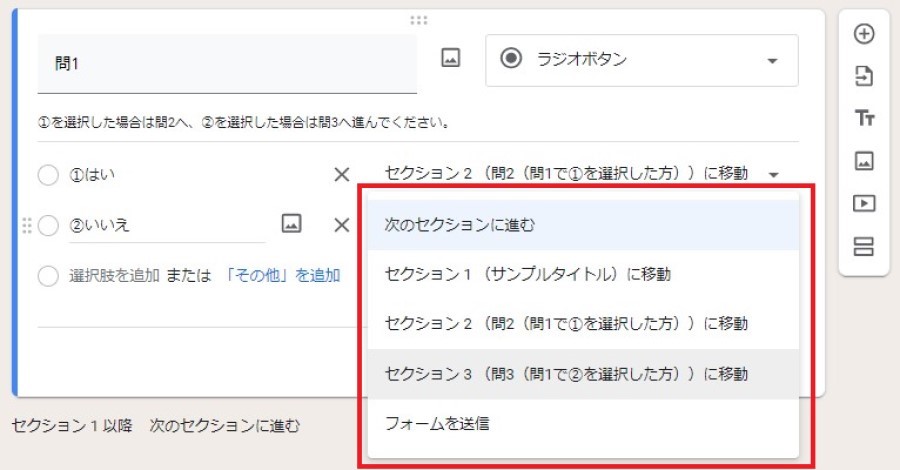Click the Import questions icon
Viewport: 900px width, 470px height.
[864, 76]
